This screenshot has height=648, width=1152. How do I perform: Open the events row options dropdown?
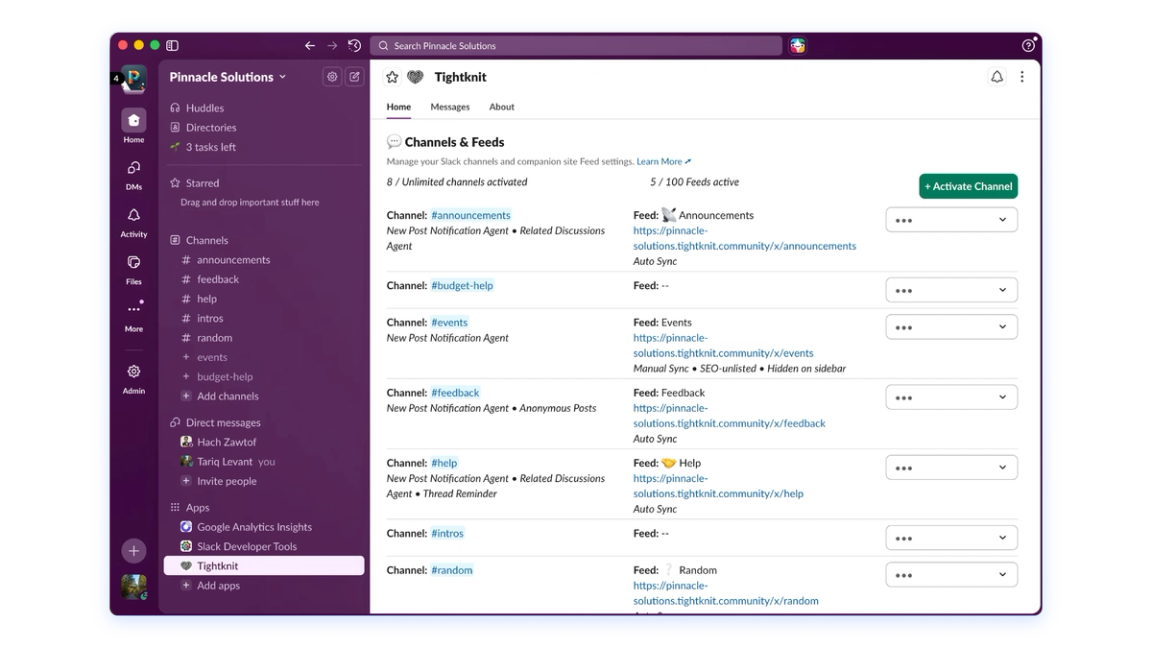pos(951,327)
